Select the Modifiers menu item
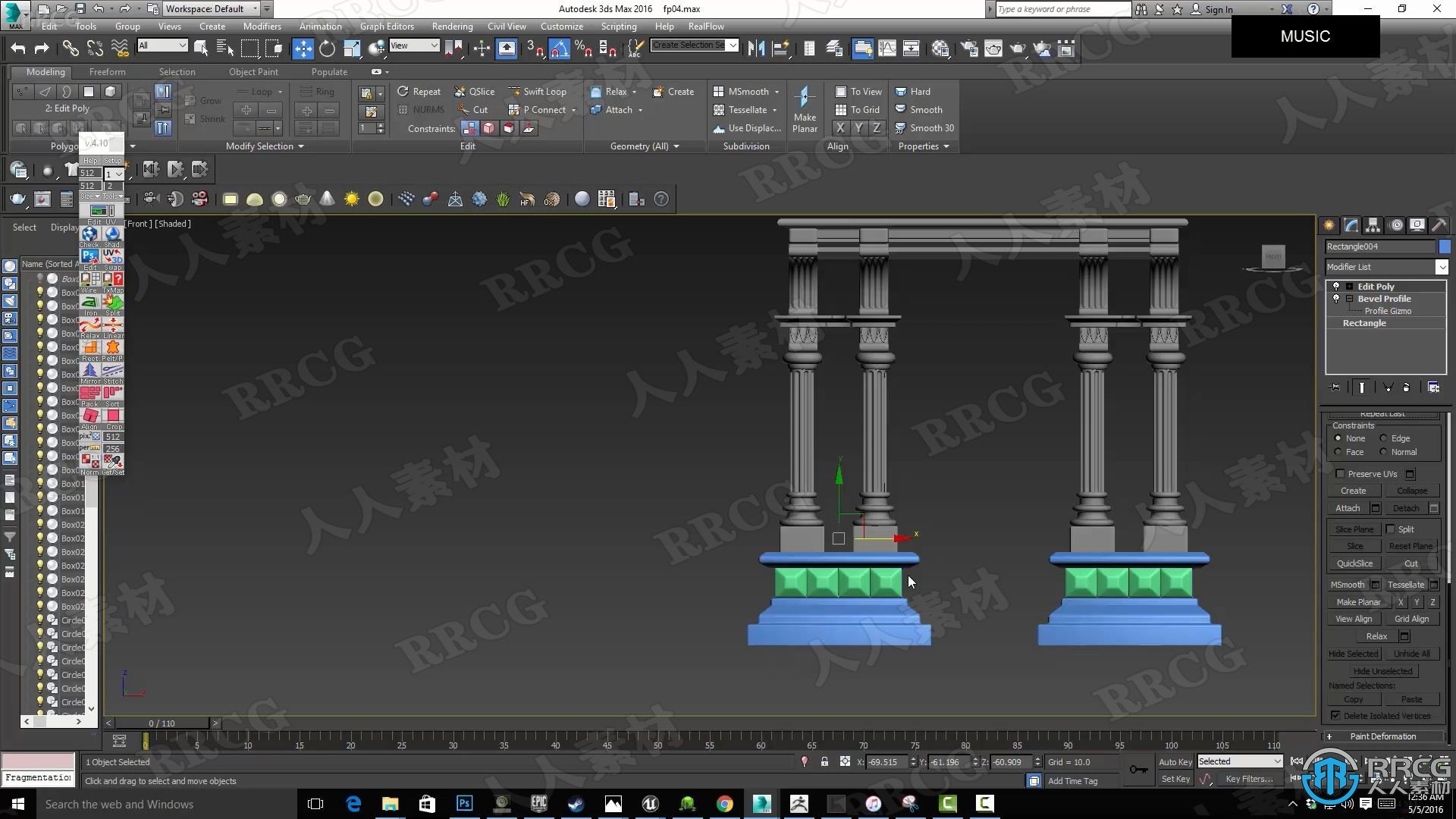1456x819 pixels. click(262, 26)
